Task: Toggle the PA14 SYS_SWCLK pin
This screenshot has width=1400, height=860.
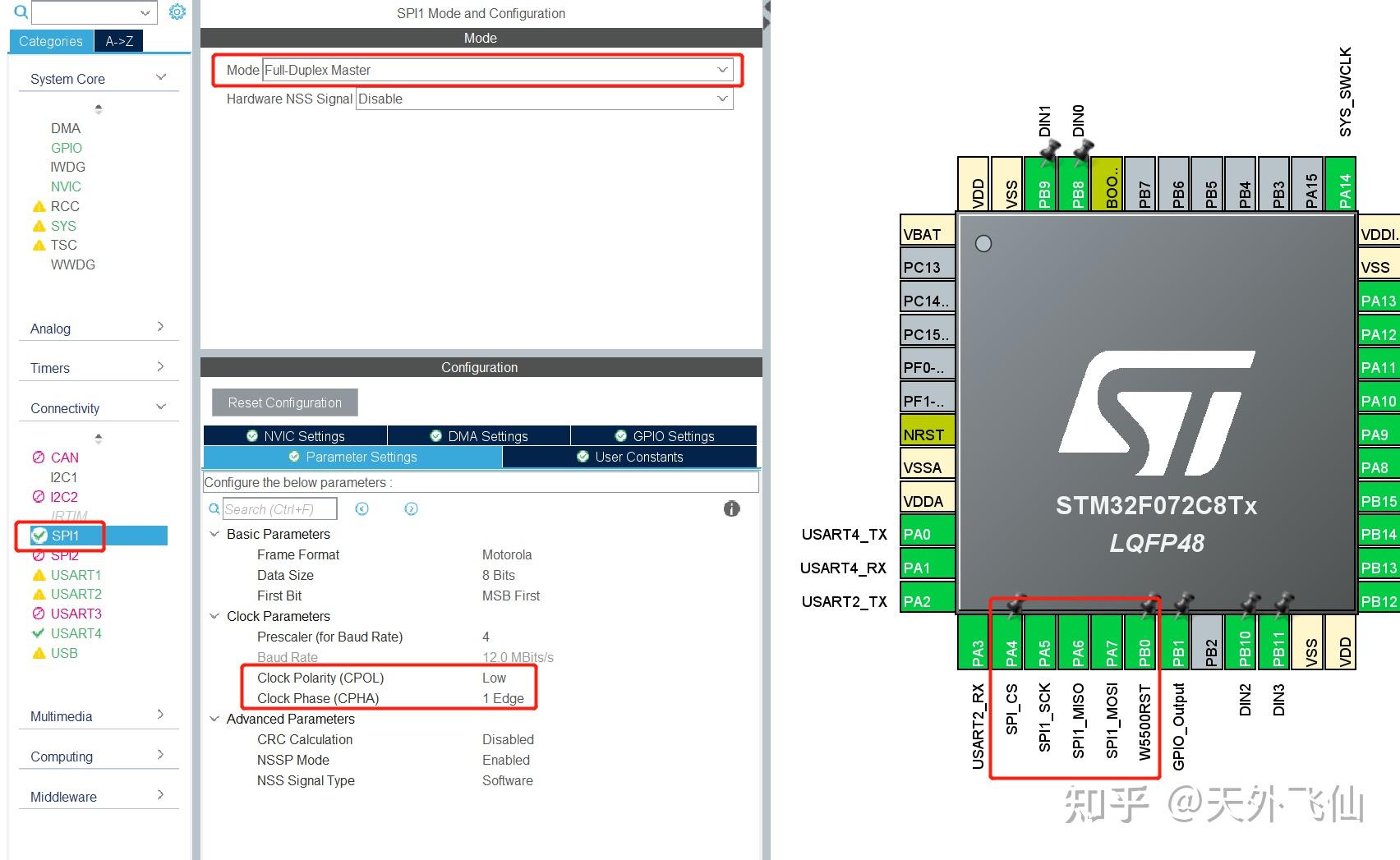Action: coord(1341,184)
